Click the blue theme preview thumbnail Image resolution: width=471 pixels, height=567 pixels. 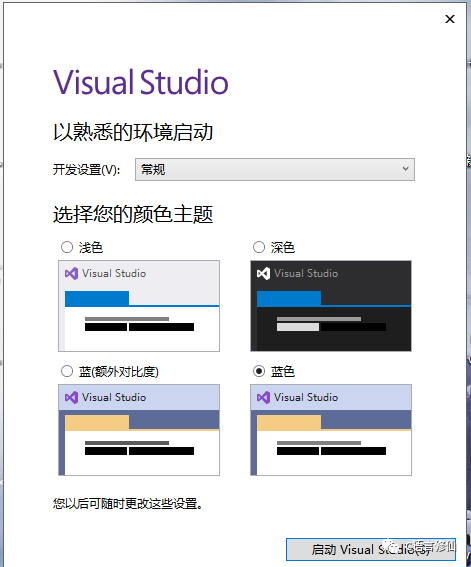pyautogui.click(x=331, y=430)
